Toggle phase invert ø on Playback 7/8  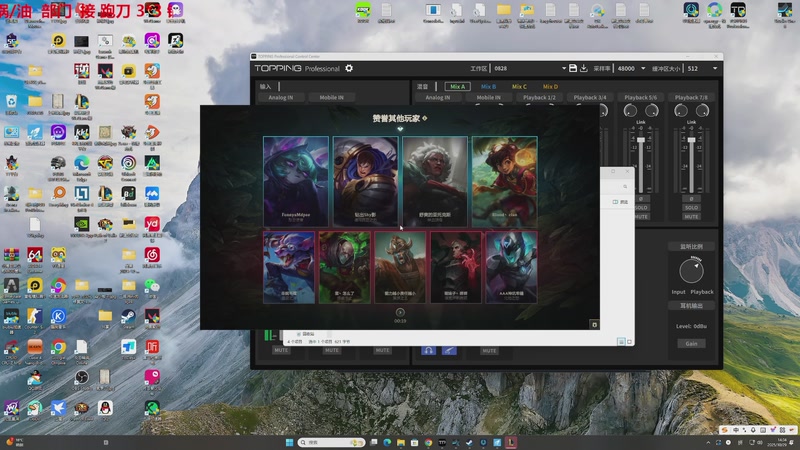click(691, 198)
